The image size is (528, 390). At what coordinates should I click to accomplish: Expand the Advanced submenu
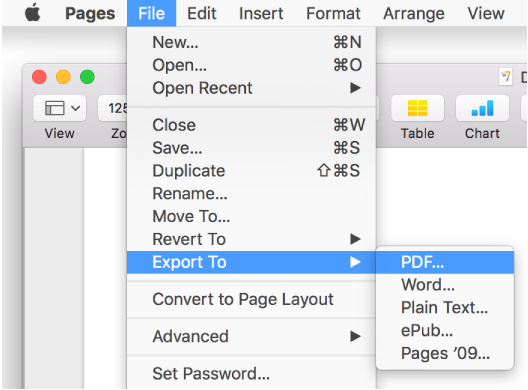click(x=251, y=336)
